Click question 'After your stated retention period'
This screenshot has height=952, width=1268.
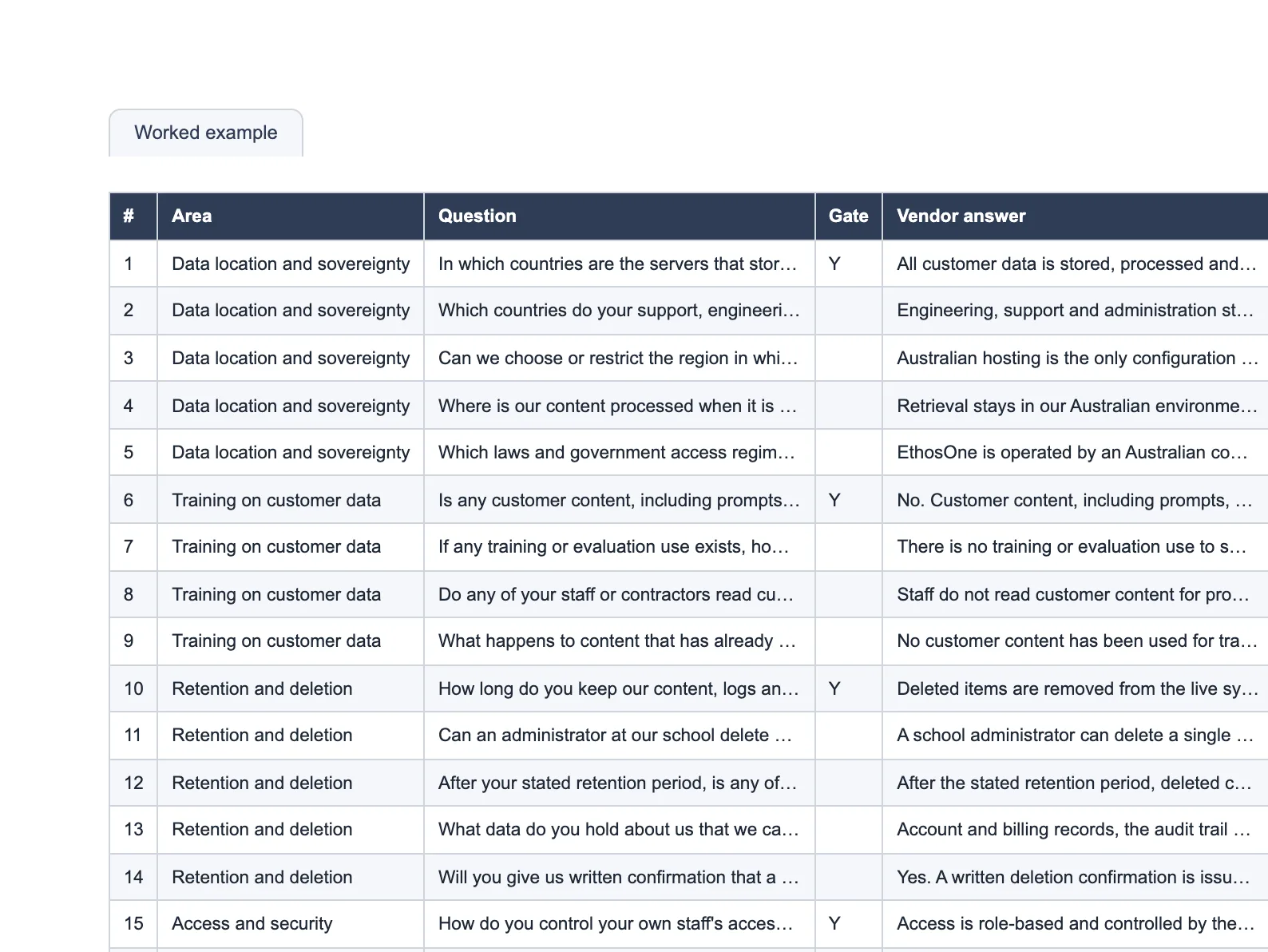(x=620, y=783)
